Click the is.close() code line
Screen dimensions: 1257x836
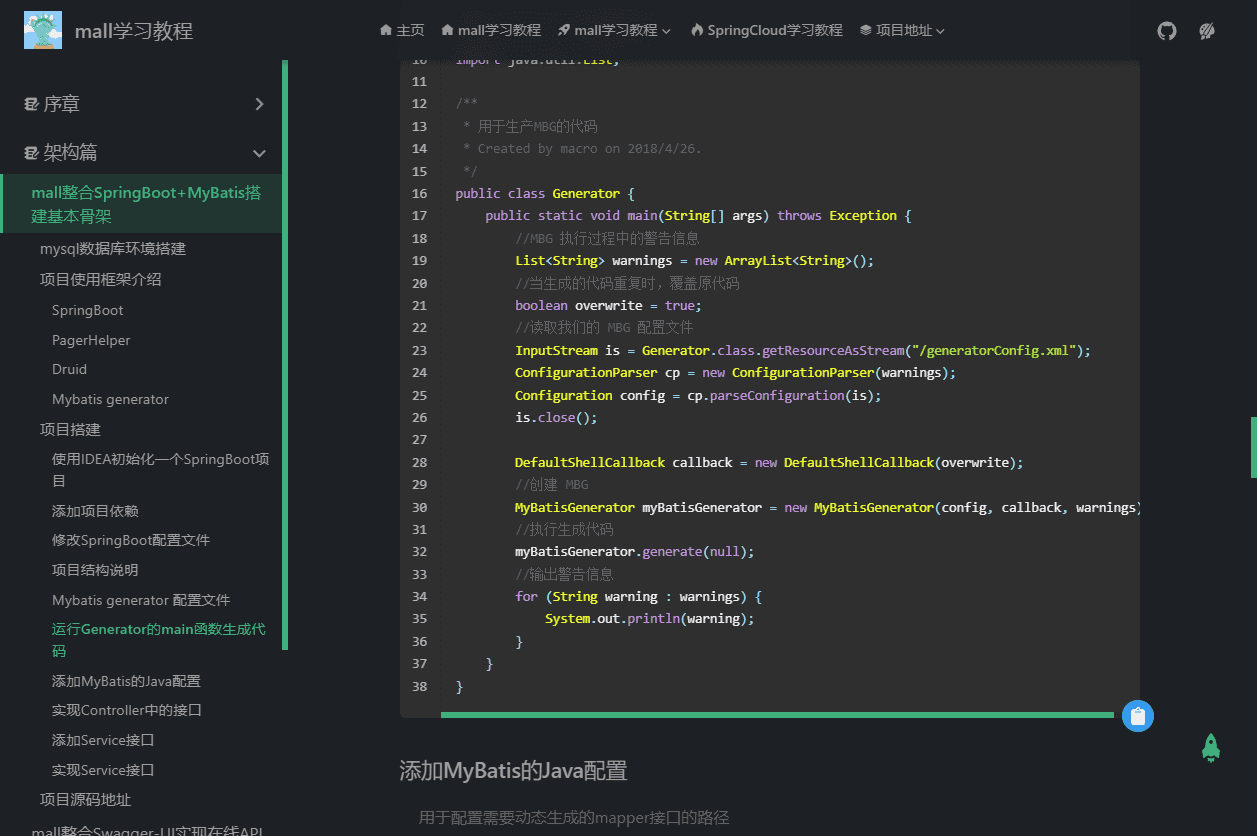point(556,417)
